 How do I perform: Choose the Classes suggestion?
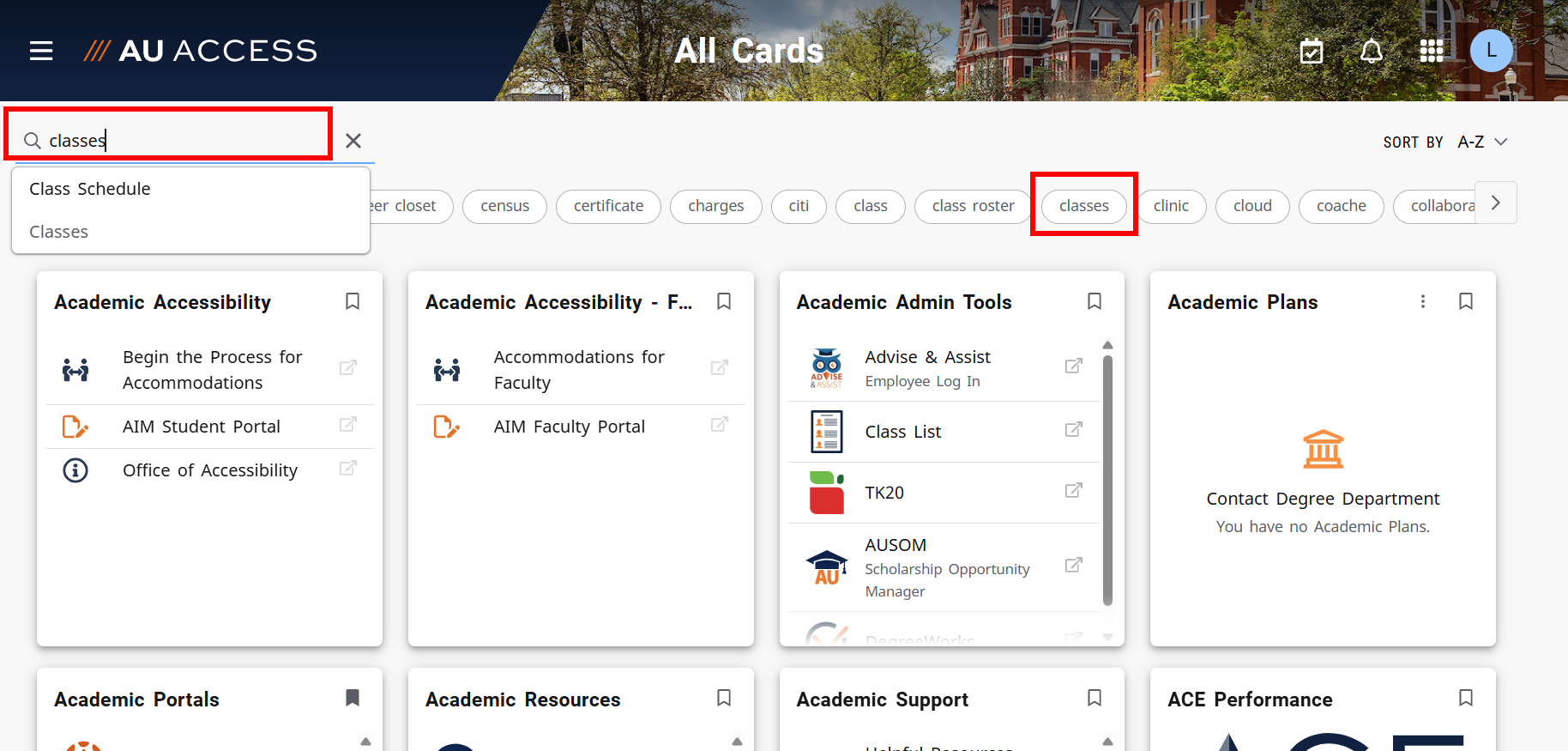pyautogui.click(x=190, y=232)
